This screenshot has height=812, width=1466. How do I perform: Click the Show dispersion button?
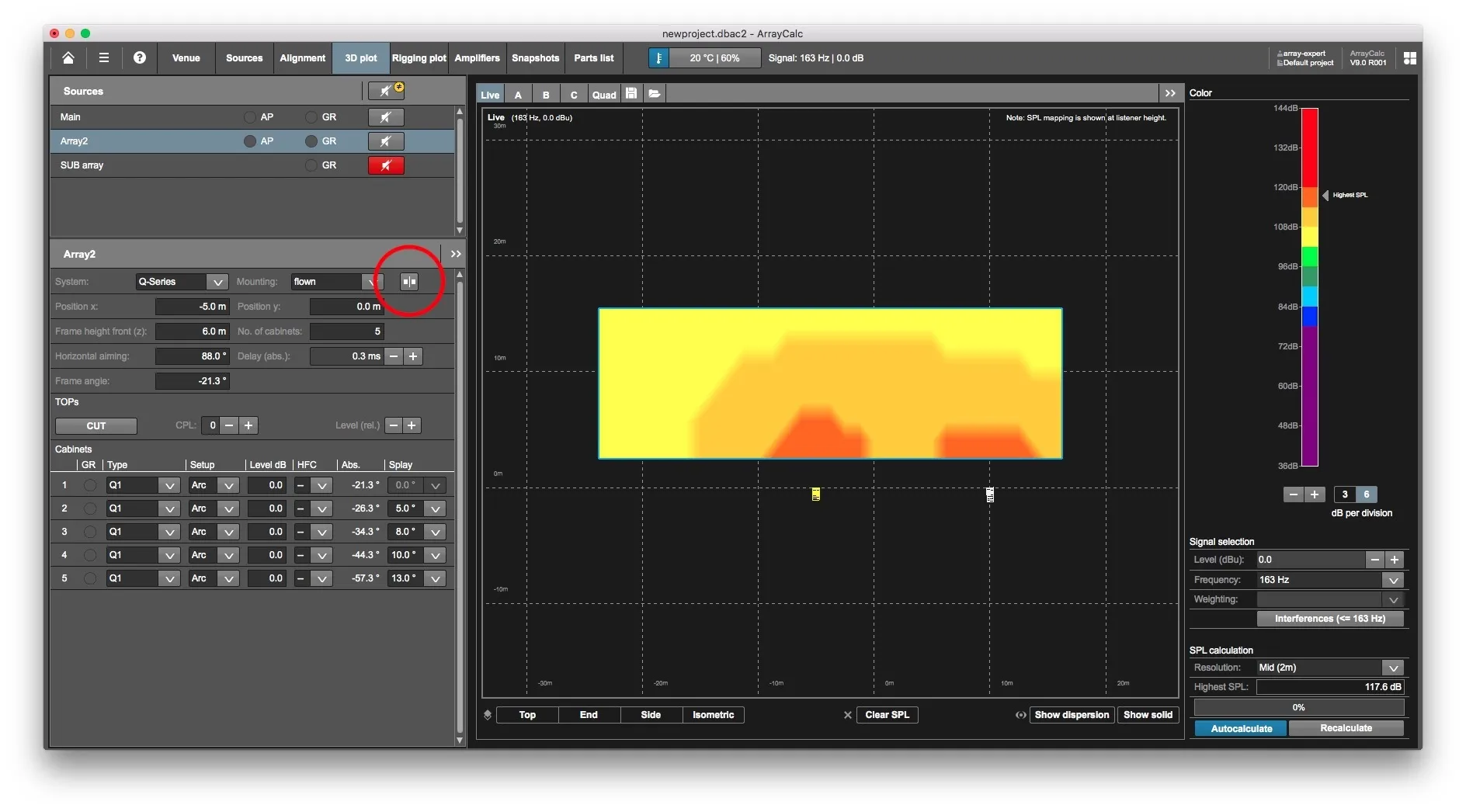pos(1072,715)
